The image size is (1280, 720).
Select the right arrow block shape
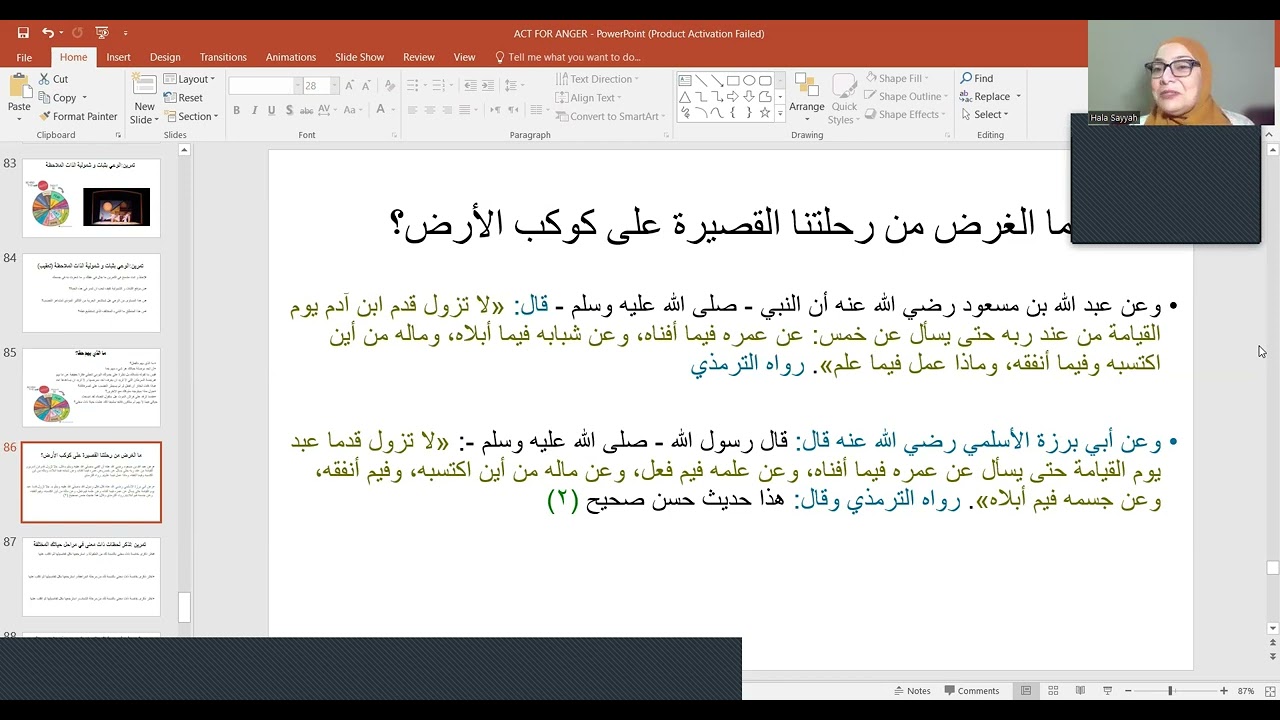click(x=733, y=97)
